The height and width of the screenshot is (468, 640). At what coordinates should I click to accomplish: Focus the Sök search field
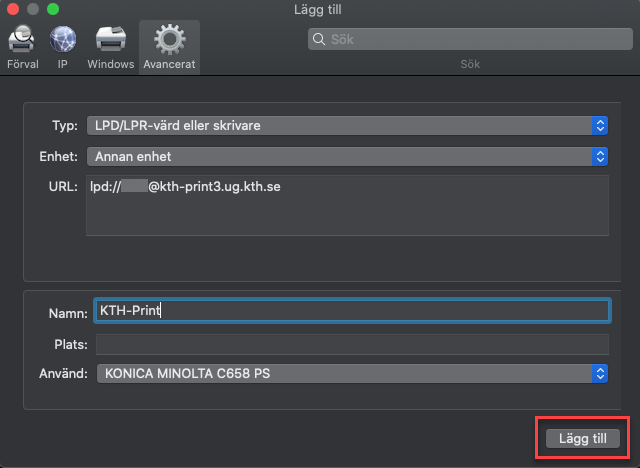coord(470,40)
